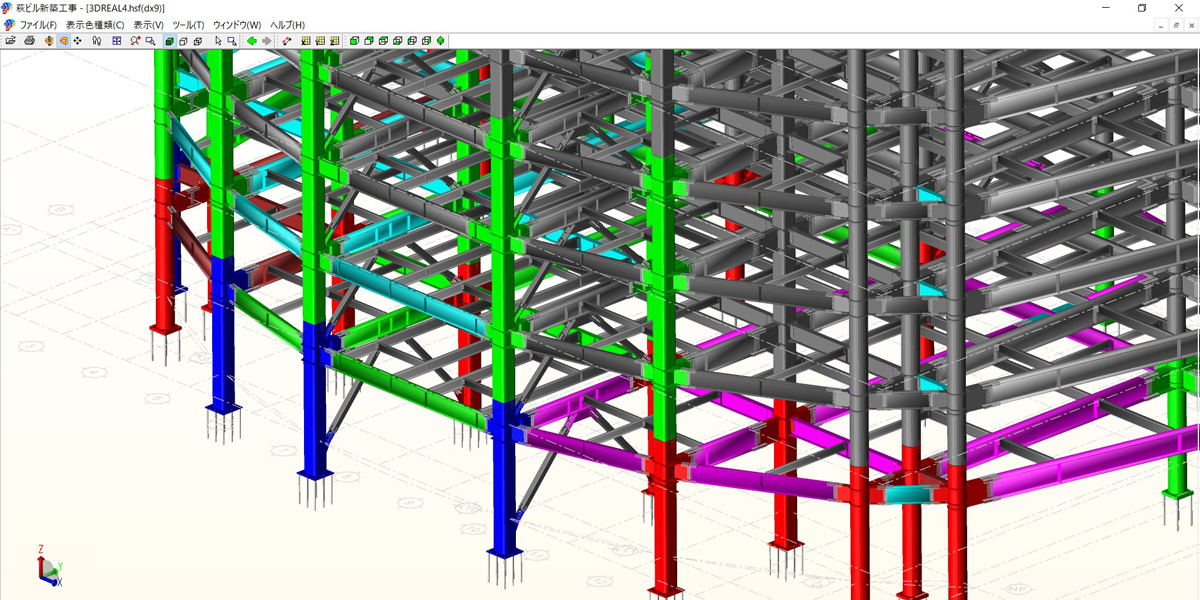Click the open file folder icon
The width and height of the screenshot is (1200, 600).
tap(11, 41)
